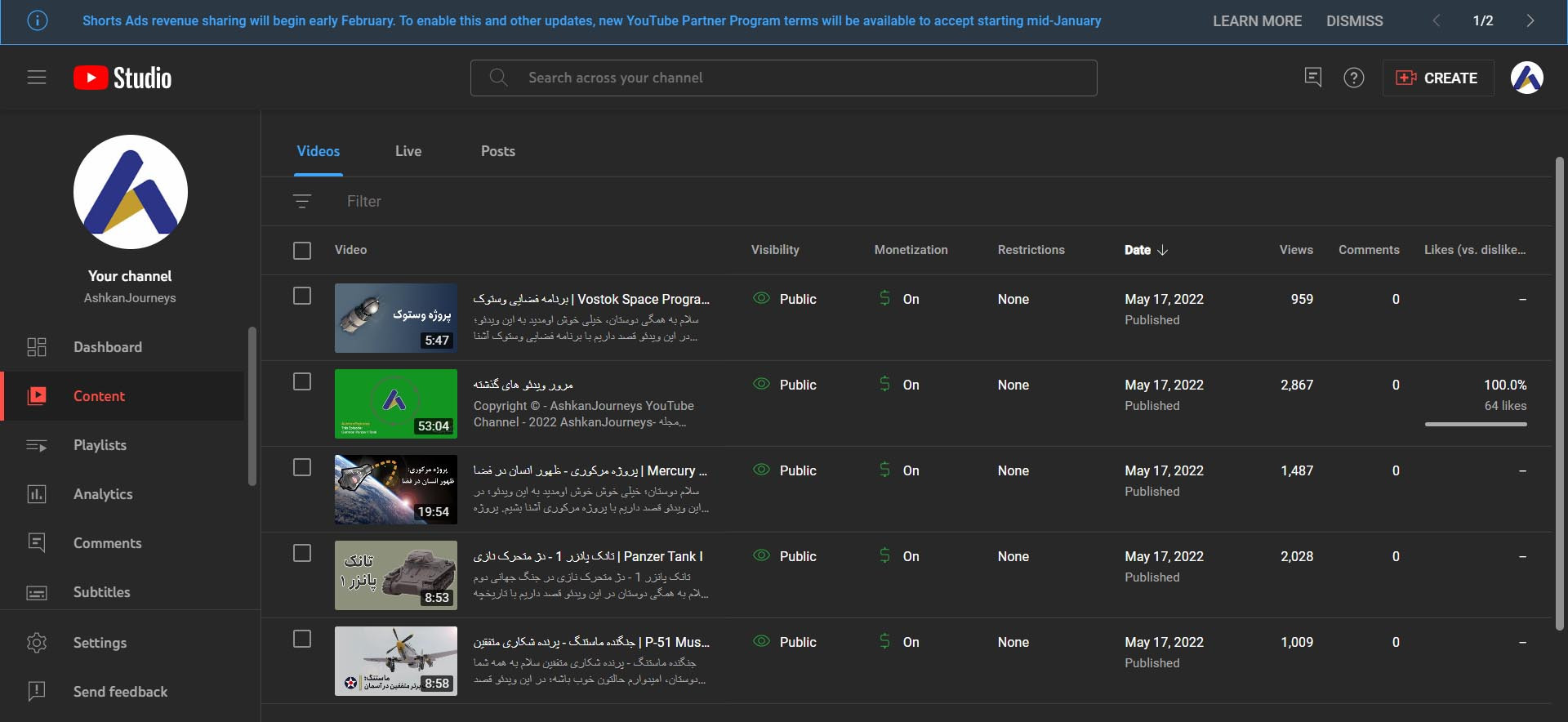
Task: Open the Vostok video thumbnail
Action: tap(396, 318)
